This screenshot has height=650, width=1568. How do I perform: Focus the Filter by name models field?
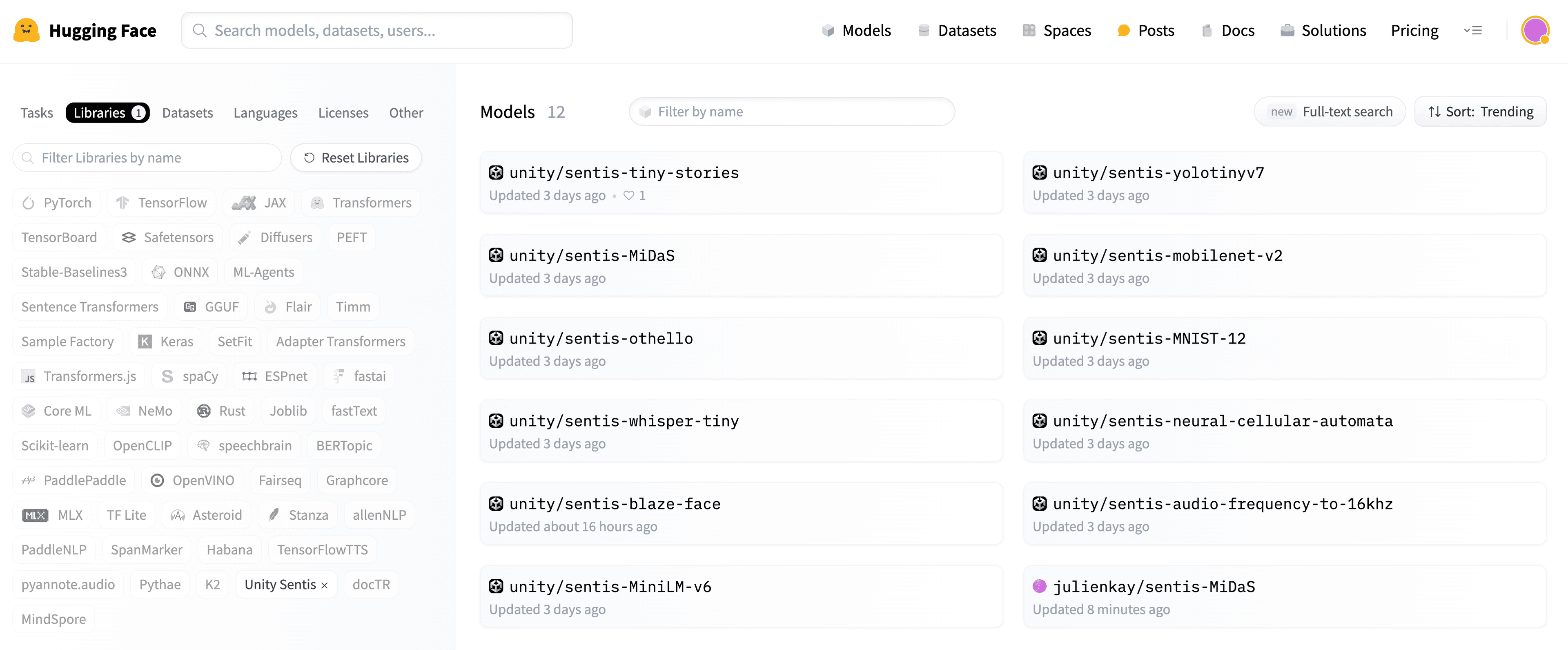791,112
